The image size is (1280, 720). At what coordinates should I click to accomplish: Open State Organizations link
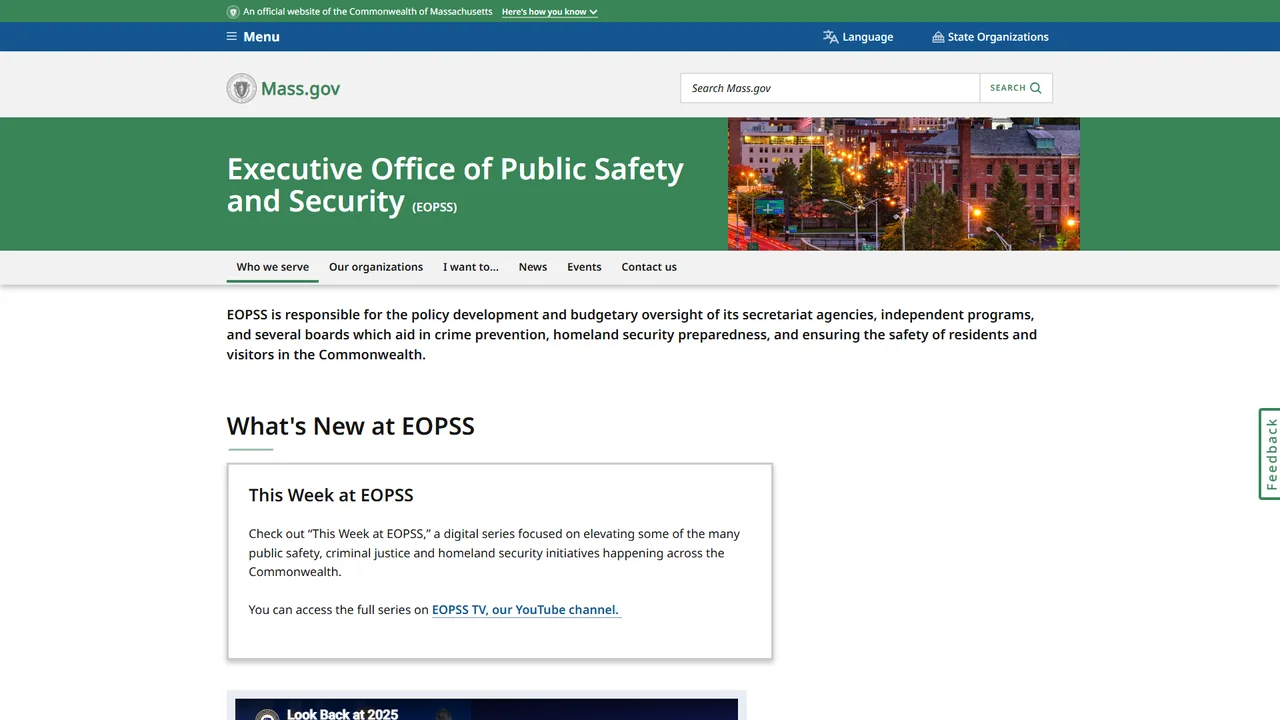pos(990,37)
